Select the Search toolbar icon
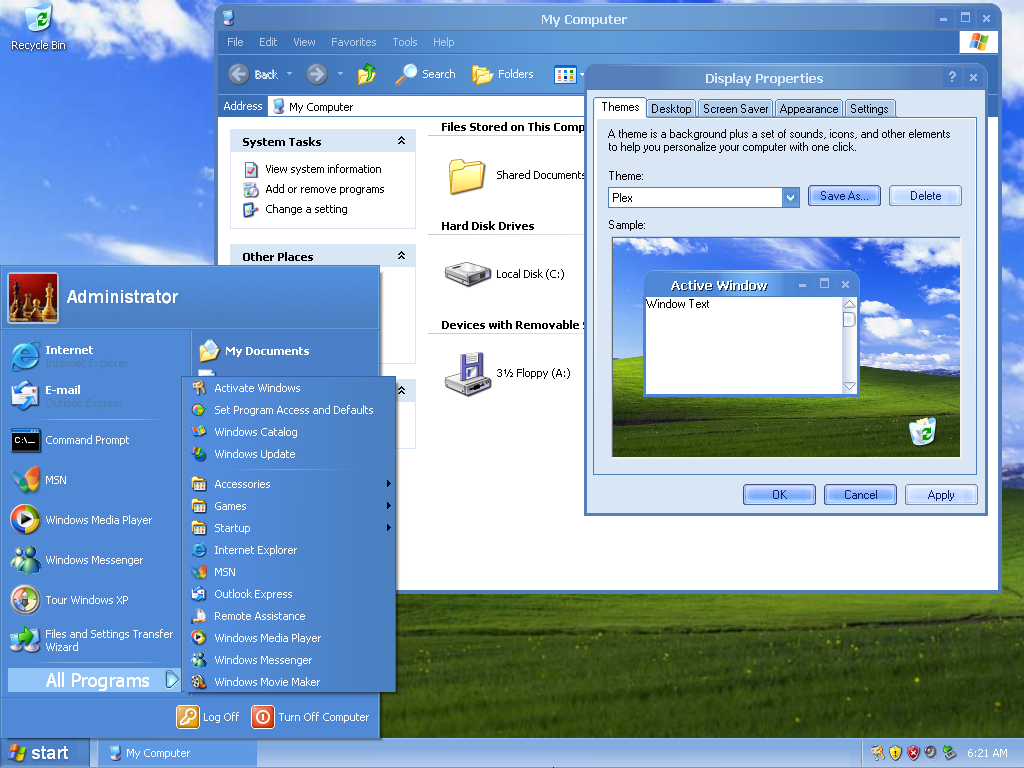The height and width of the screenshot is (768, 1024). [425, 74]
